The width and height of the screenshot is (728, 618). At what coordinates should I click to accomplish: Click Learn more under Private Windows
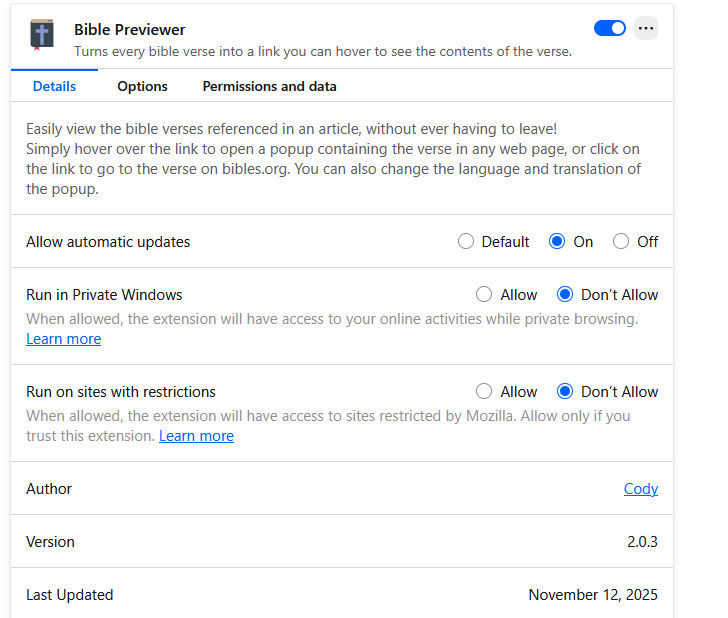63,339
